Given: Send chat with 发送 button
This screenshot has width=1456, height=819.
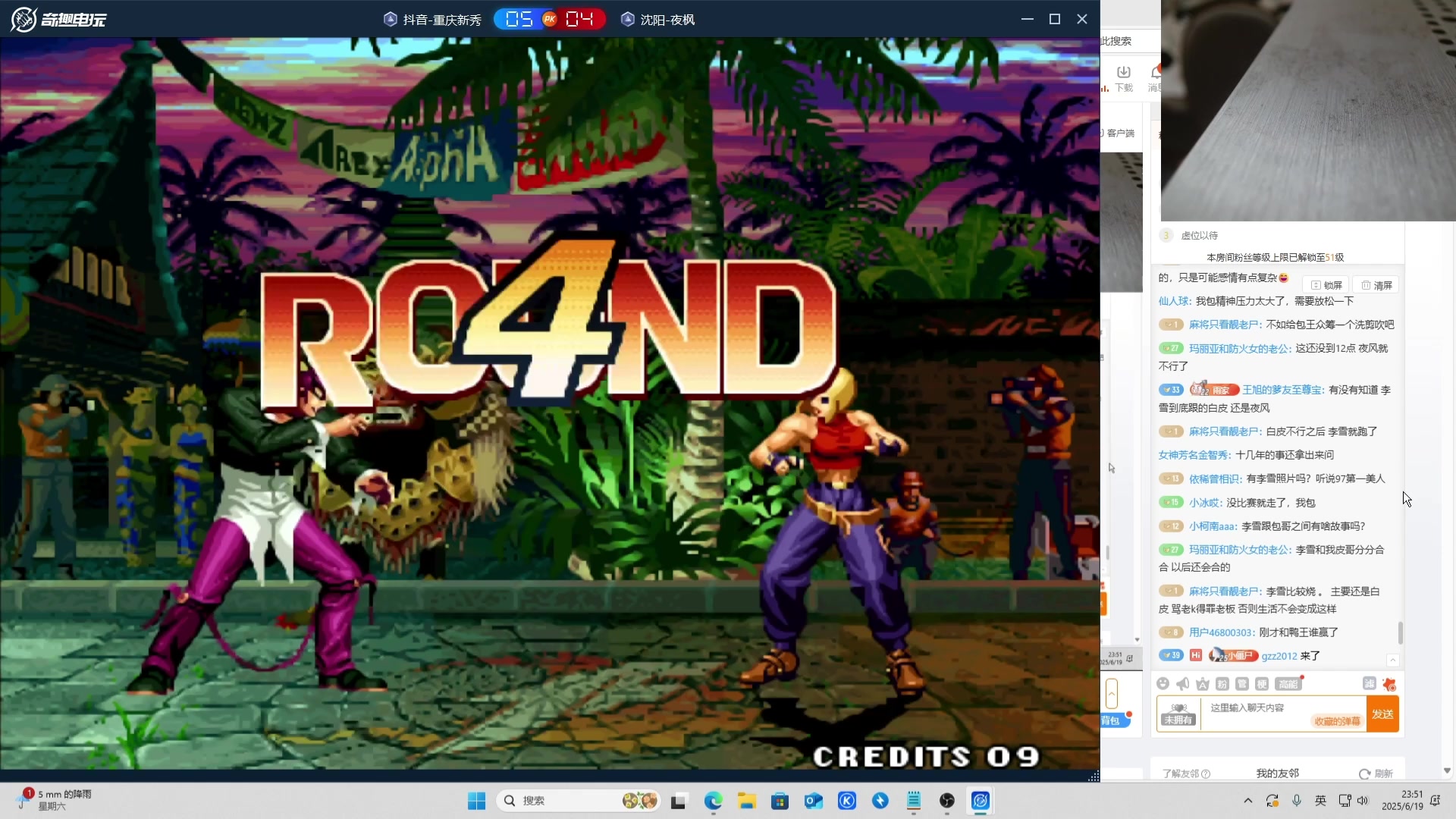Looking at the screenshot, I should point(1382,714).
